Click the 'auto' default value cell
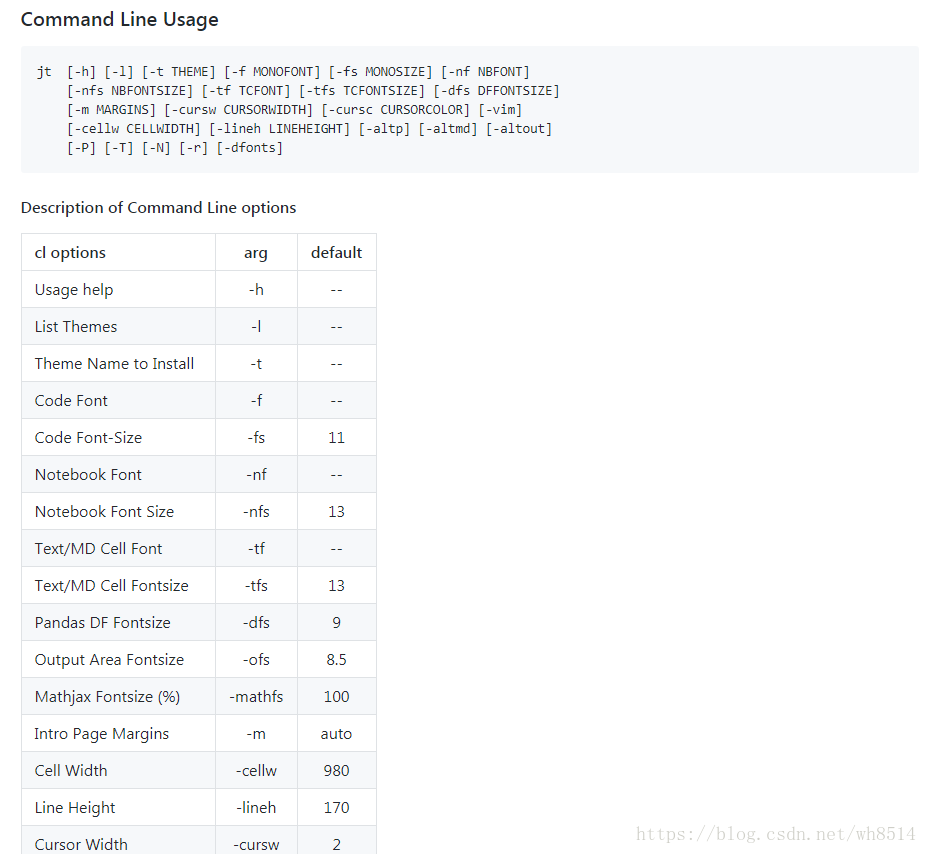Screen dimensions: 927x854 tap(336, 733)
